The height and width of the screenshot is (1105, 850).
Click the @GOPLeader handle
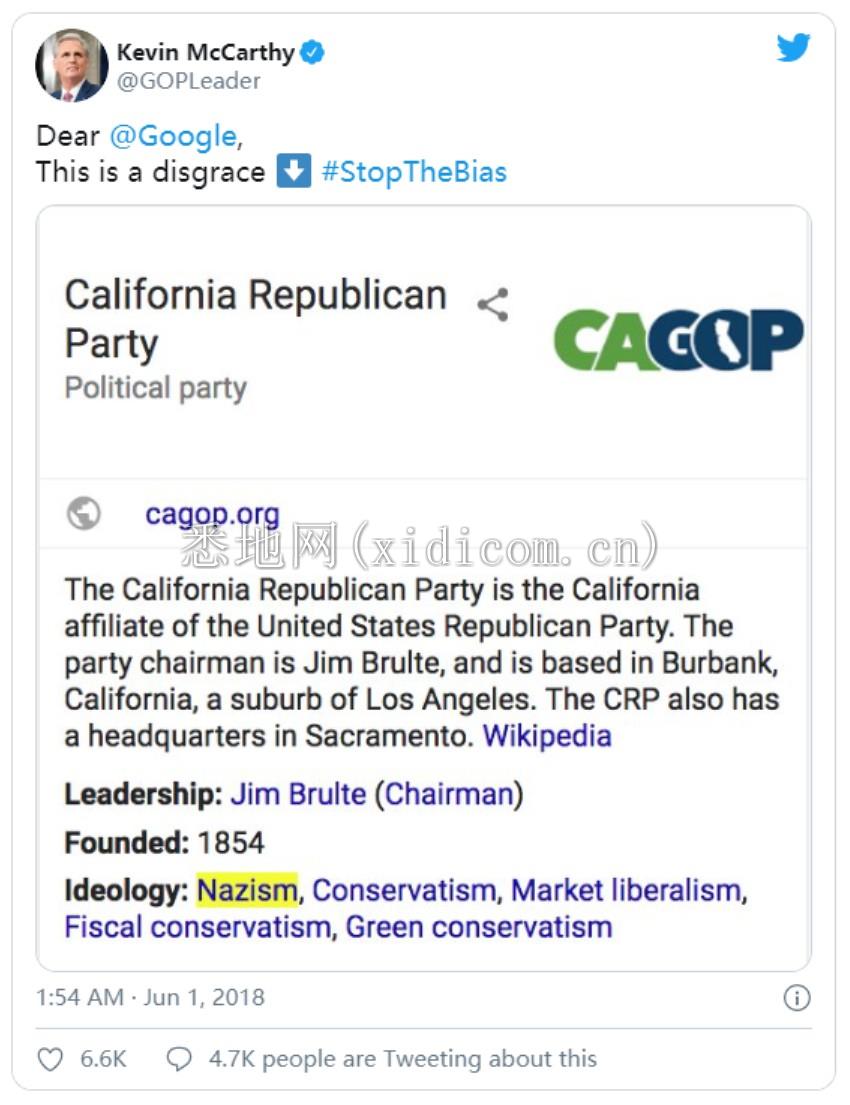pos(188,81)
